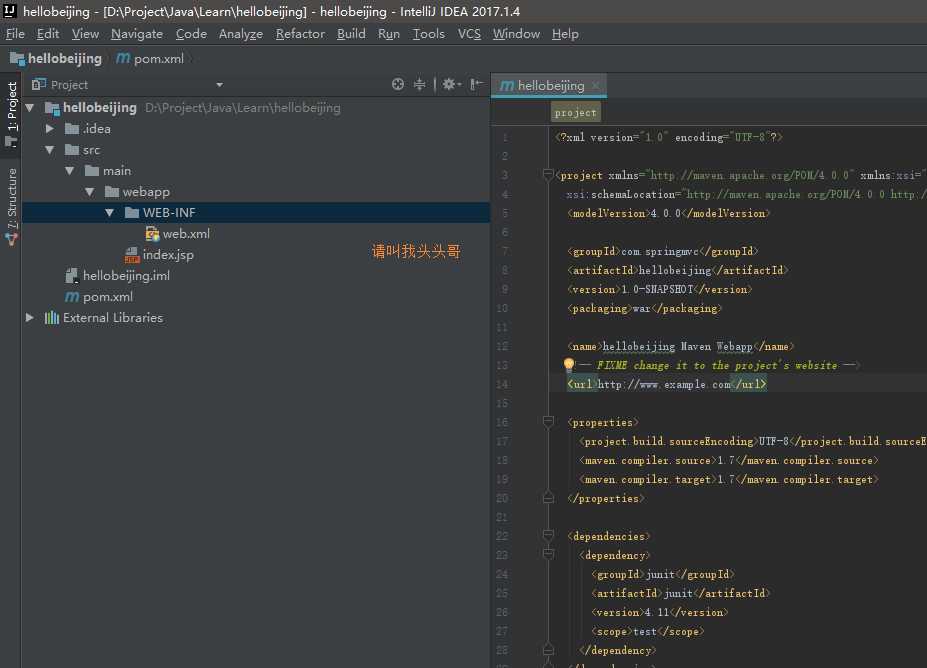Open the Help menu
The width and height of the screenshot is (927, 668).
coord(565,34)
